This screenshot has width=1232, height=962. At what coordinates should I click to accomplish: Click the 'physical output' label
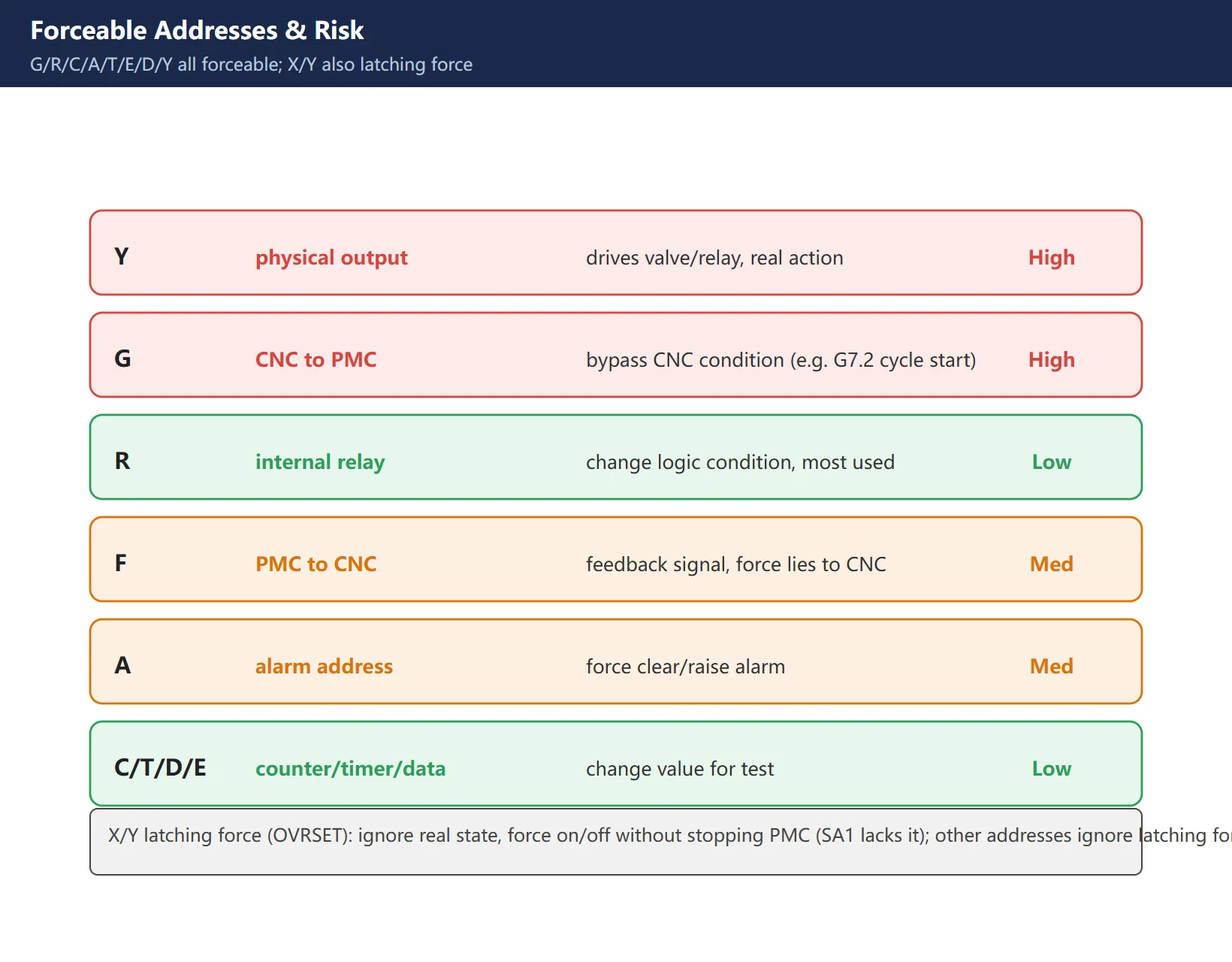click(331, 258)
